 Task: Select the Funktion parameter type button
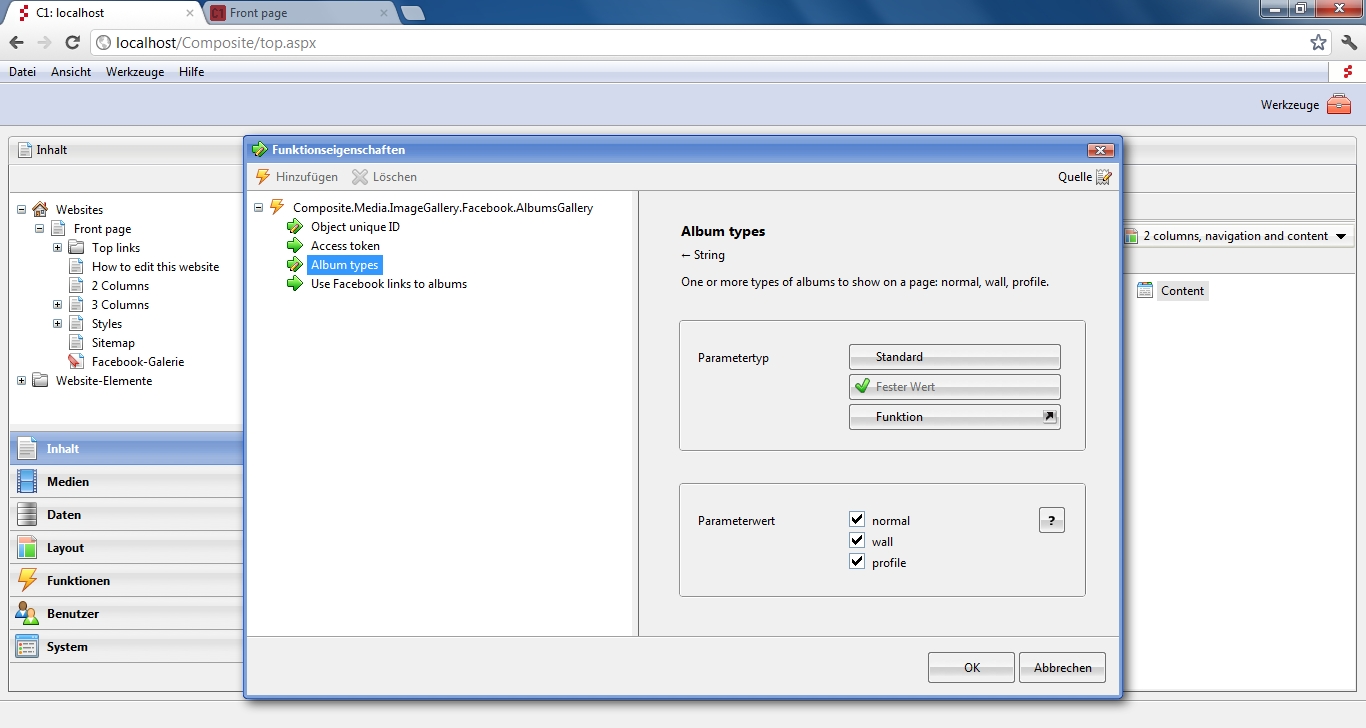click(954, 417)
